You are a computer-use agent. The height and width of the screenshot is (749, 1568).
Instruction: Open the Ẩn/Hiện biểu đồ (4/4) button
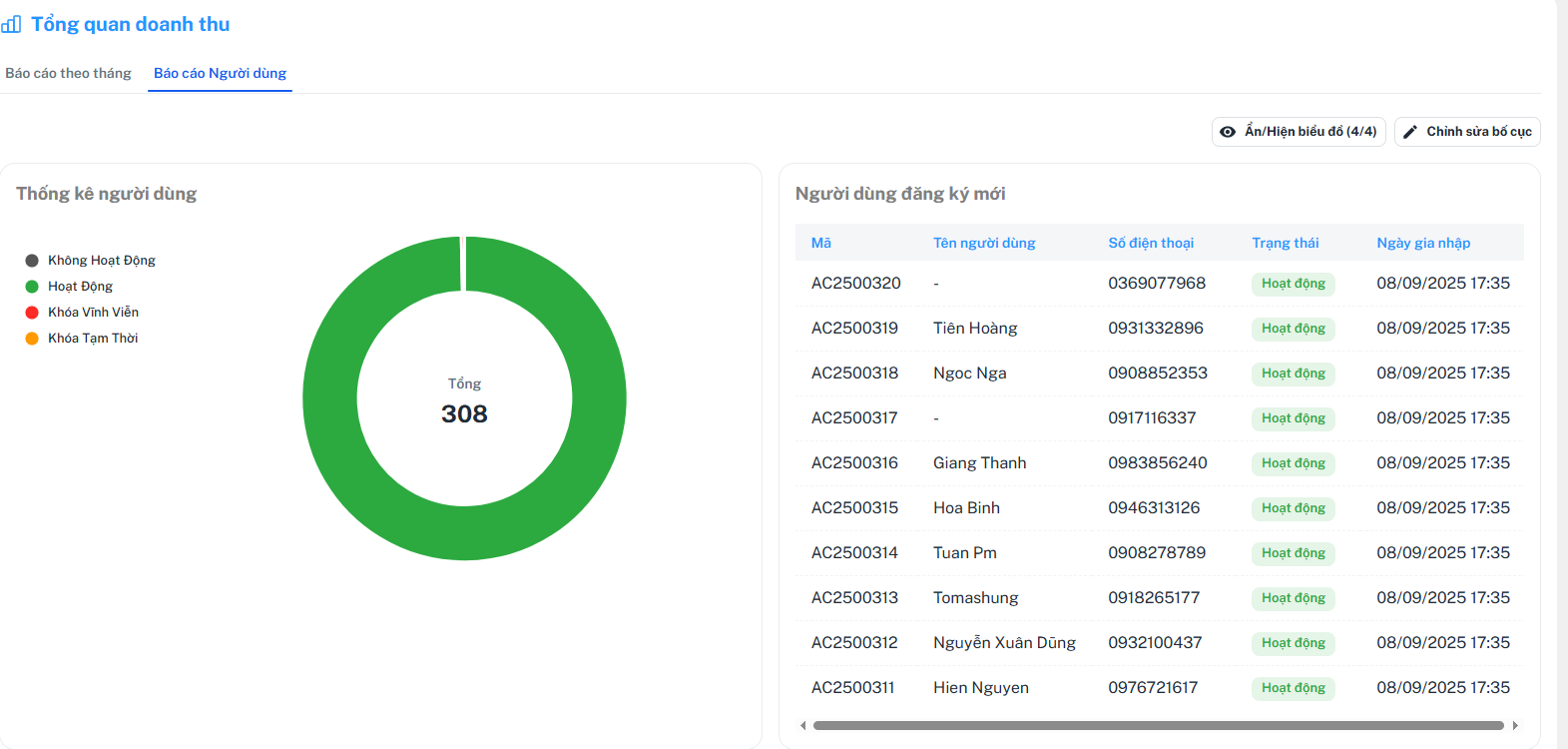click(1299, 132)
